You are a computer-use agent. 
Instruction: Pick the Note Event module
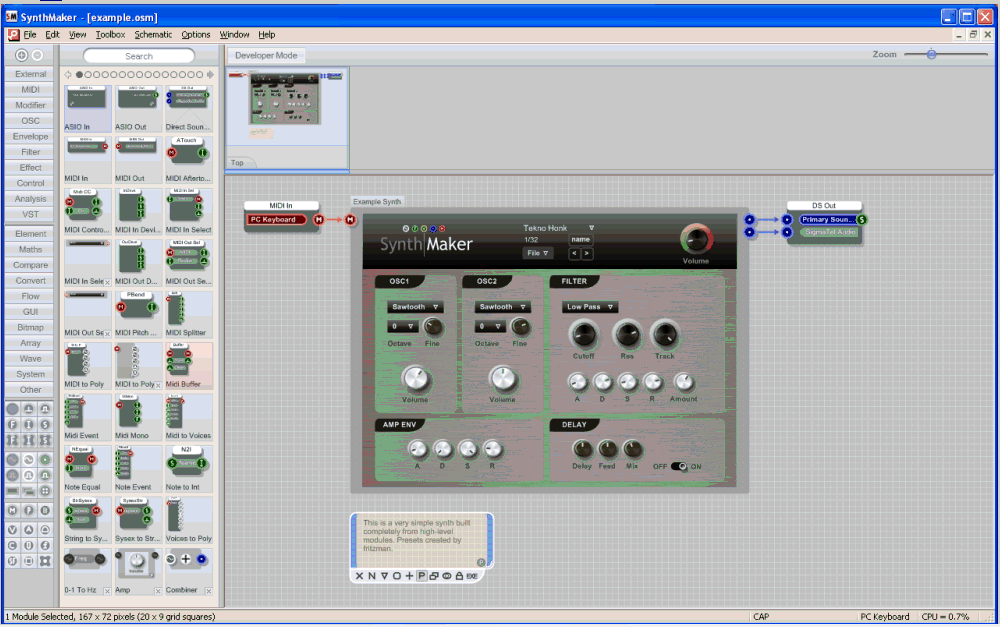click(x=138, y=469)
